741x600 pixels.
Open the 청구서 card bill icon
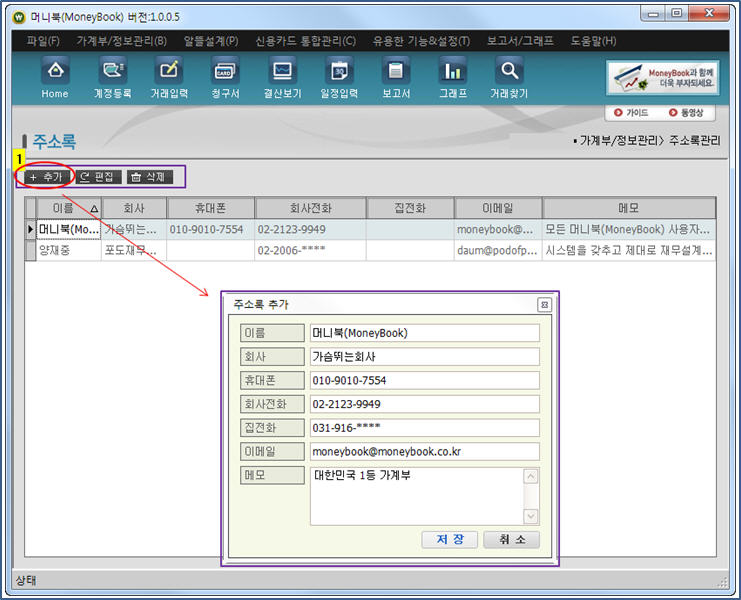pos(225,77)
